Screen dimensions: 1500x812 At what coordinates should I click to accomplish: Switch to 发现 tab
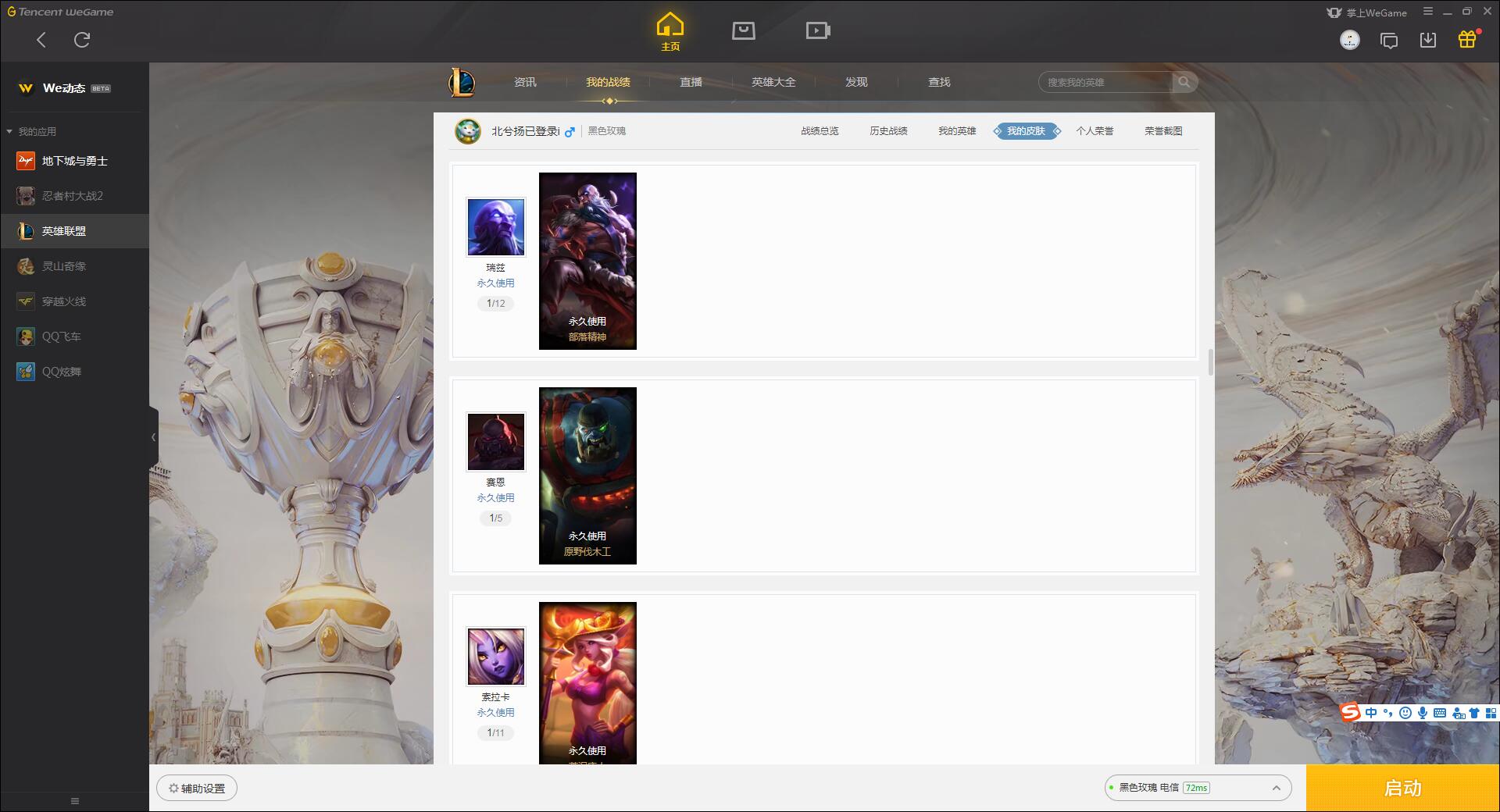coord(856,82)
